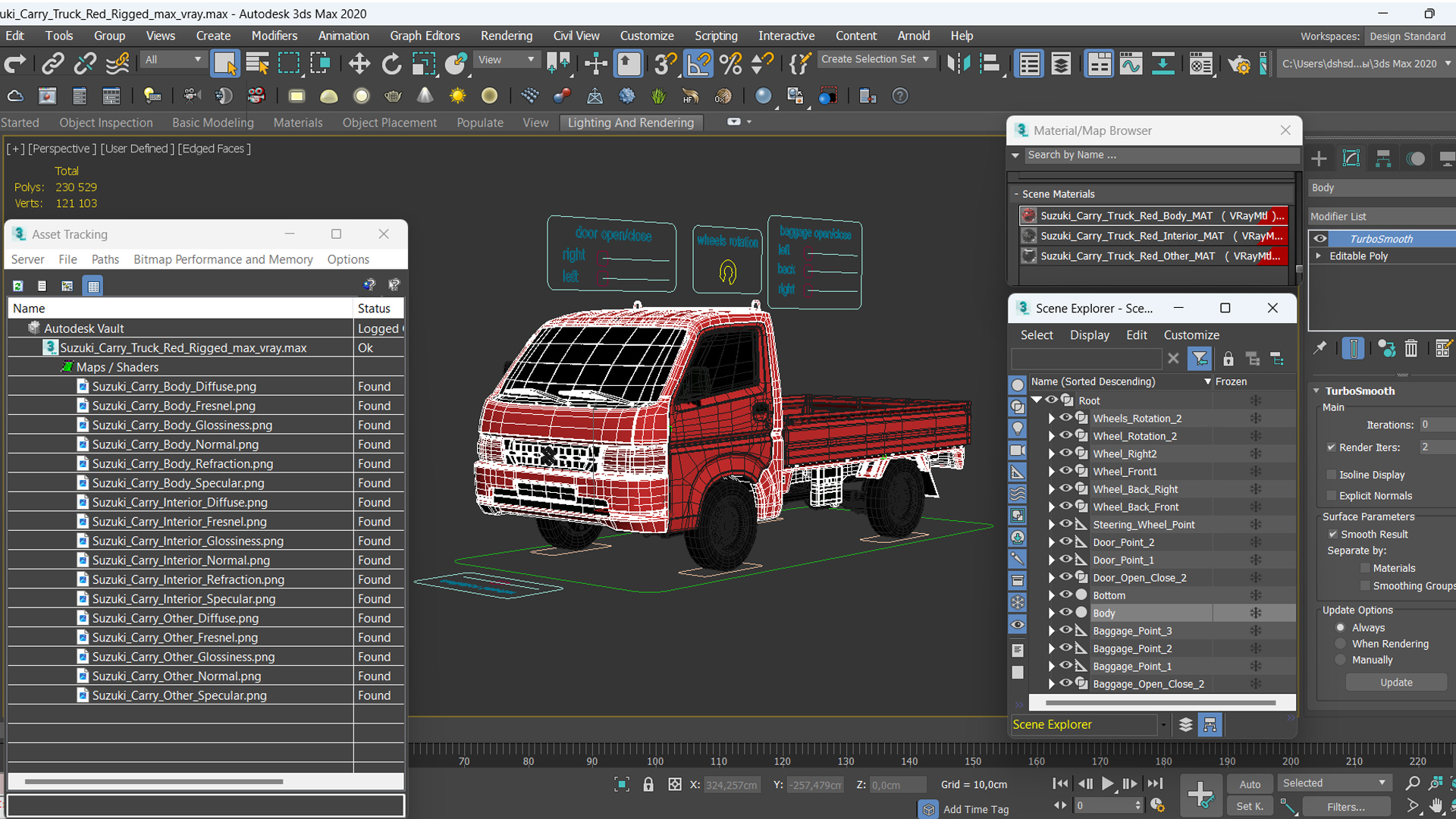Click the Mirror tool icon

pos(959,64)
